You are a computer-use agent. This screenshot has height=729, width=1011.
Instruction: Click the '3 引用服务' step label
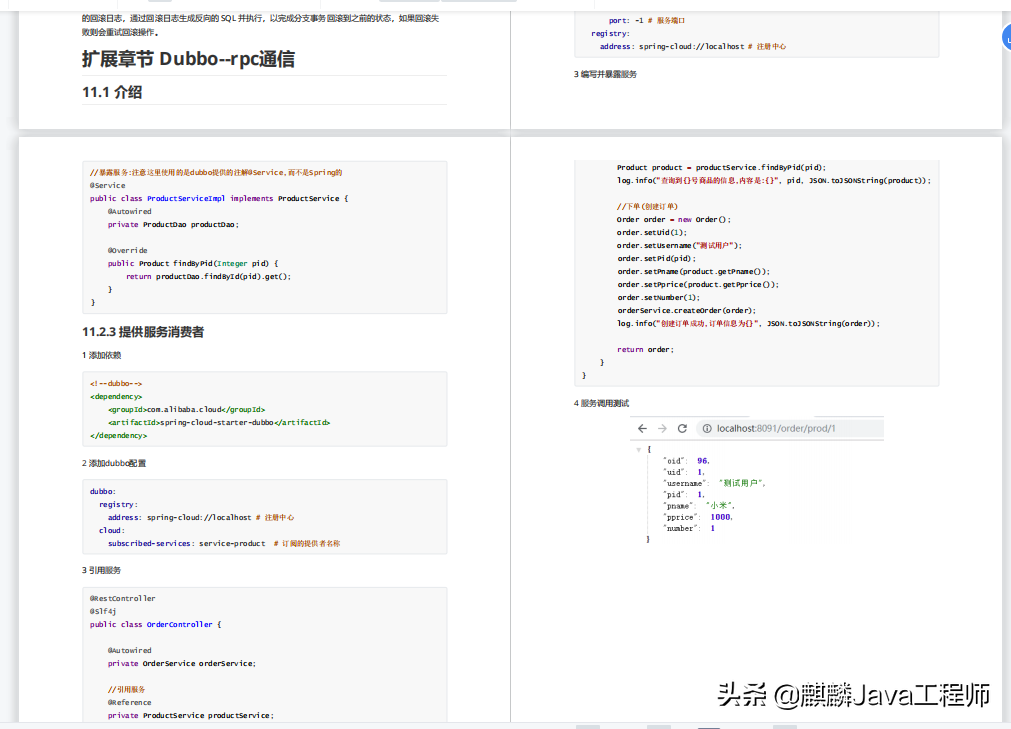pos(101,570)
